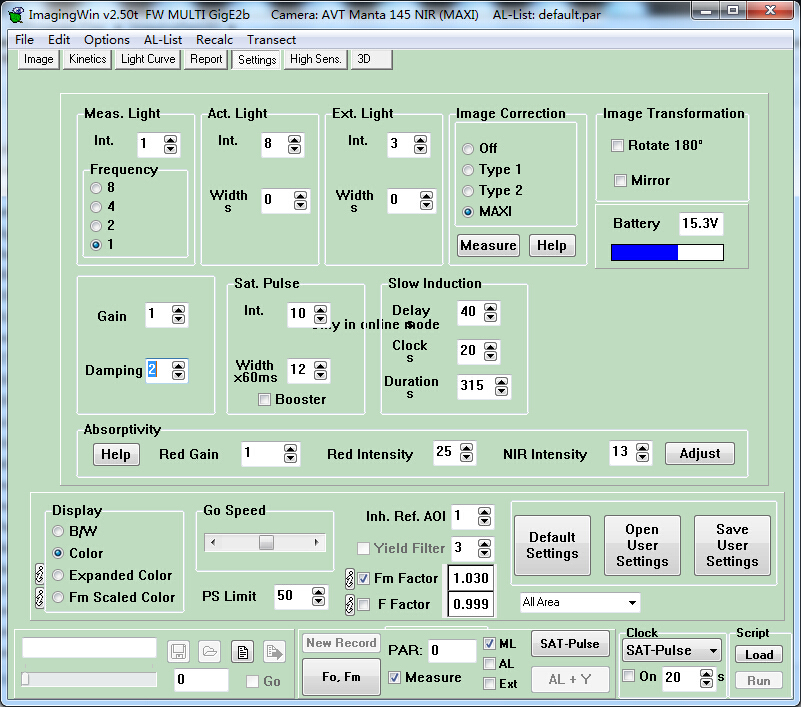Click the Default Settings button
This screenshot has height=707, width=801.
point(552,545)
